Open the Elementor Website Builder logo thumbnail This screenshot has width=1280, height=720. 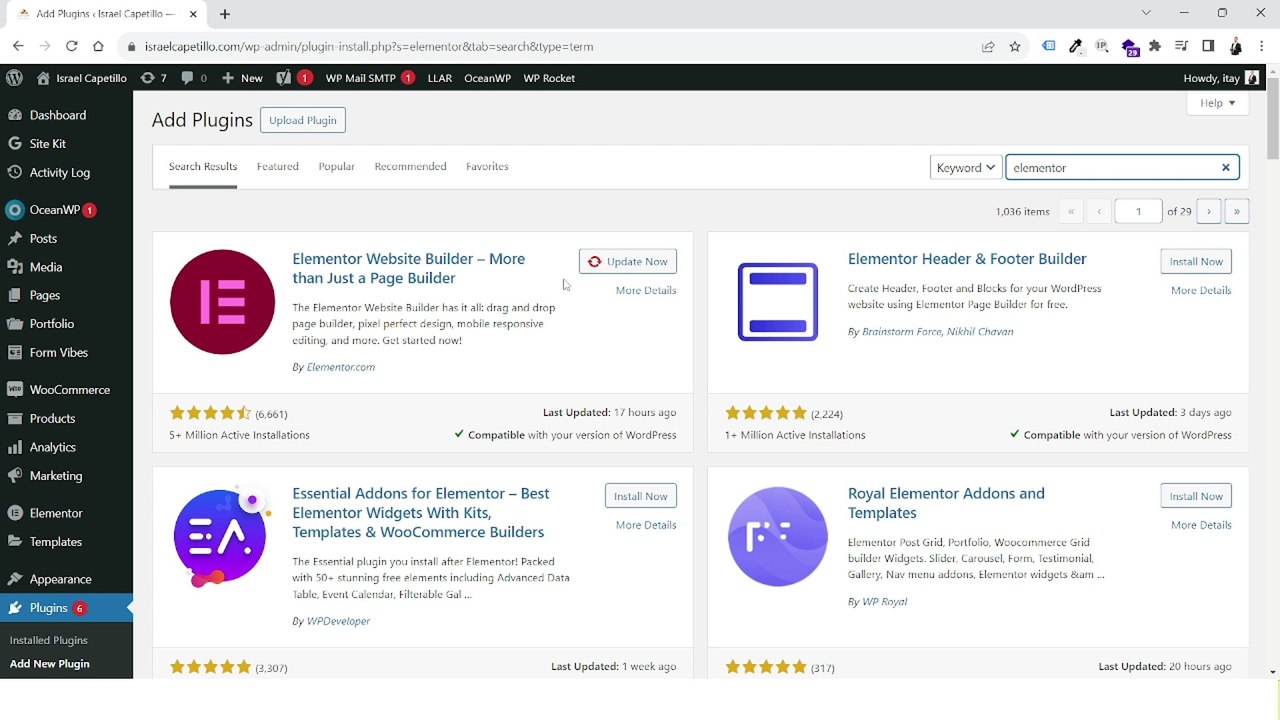(222, 302)
